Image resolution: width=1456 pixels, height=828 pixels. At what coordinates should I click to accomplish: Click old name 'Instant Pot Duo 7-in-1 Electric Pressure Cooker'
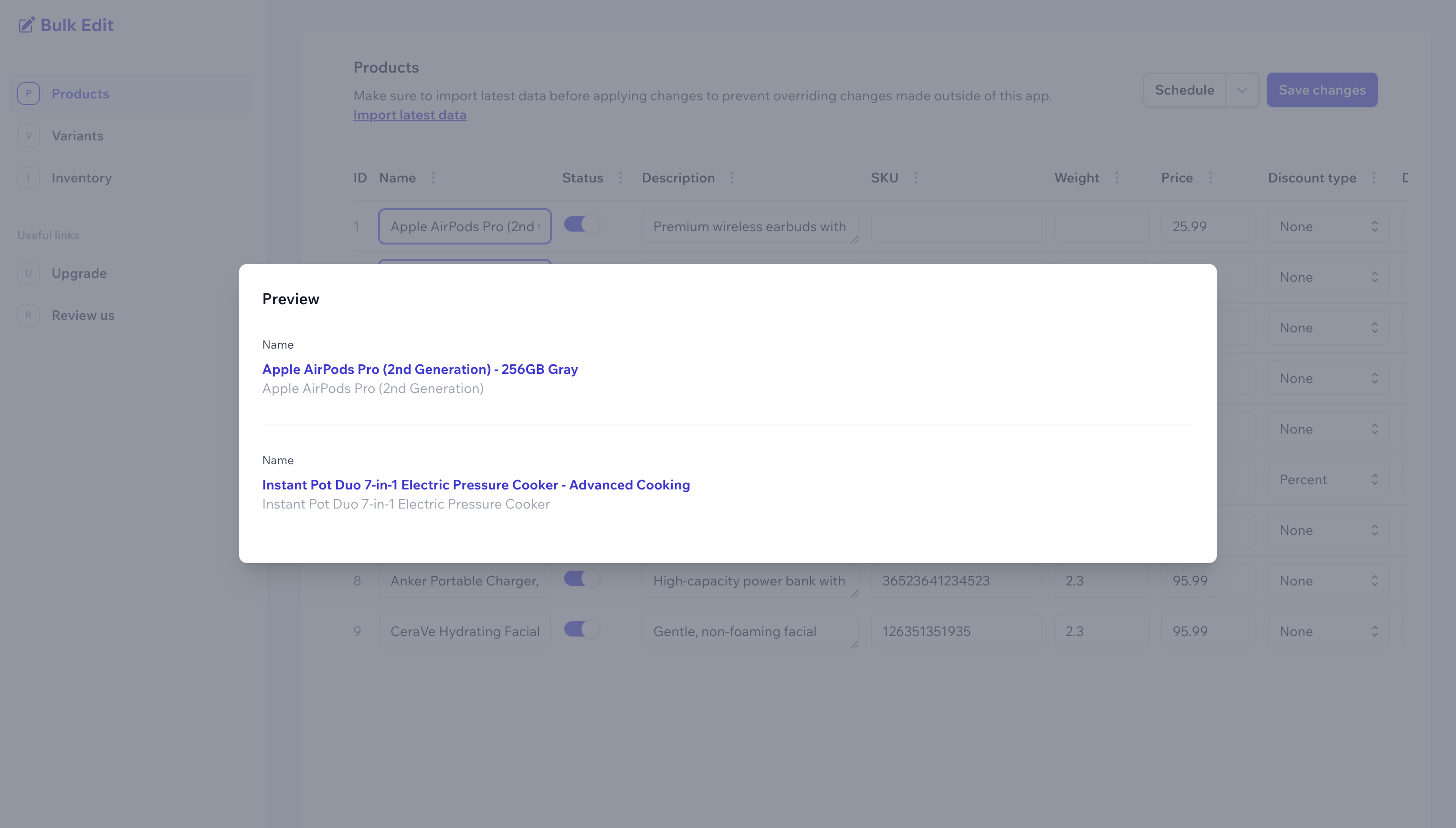pyautogui.click(x=406, y=504)
